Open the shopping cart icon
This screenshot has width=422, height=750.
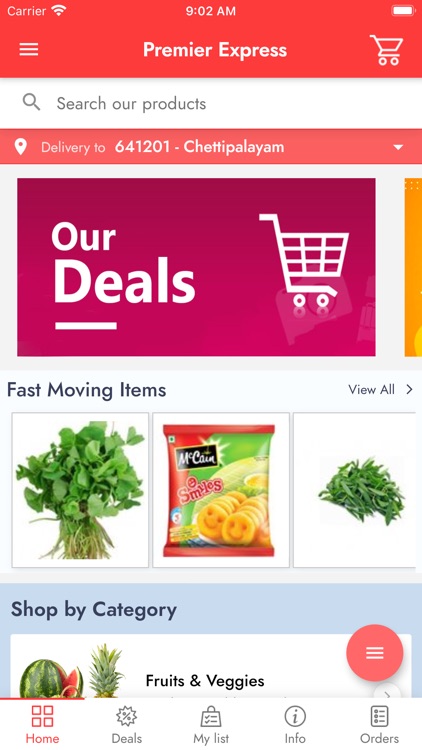[386, 50]
